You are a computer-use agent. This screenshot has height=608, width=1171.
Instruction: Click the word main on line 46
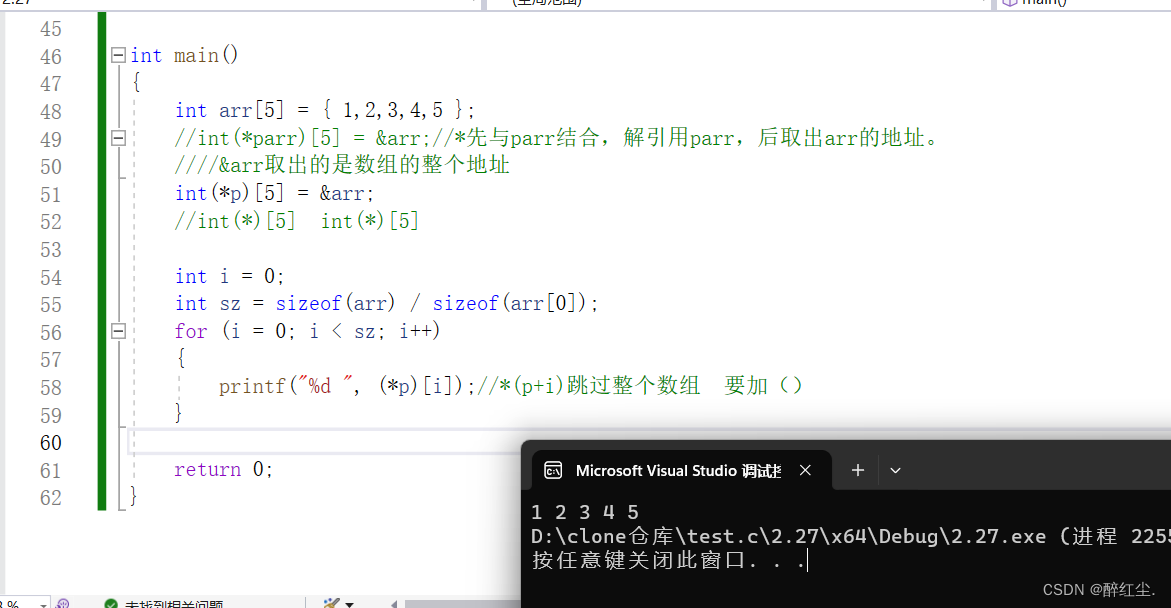pyautogui.click(x=196, y=55)
